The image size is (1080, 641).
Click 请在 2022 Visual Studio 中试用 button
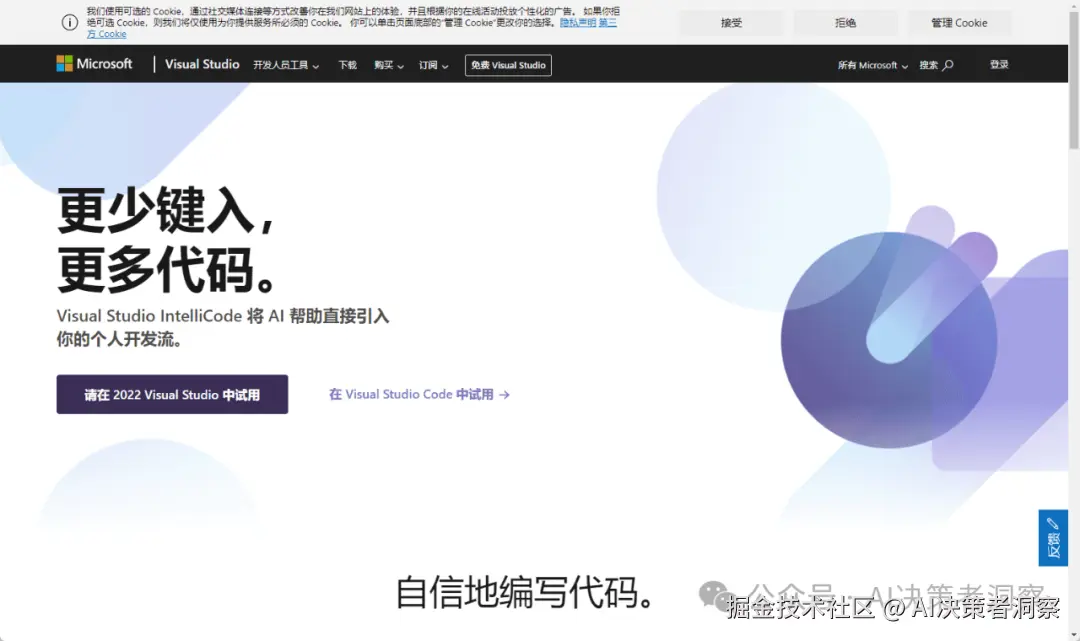[x=171, y=394]
